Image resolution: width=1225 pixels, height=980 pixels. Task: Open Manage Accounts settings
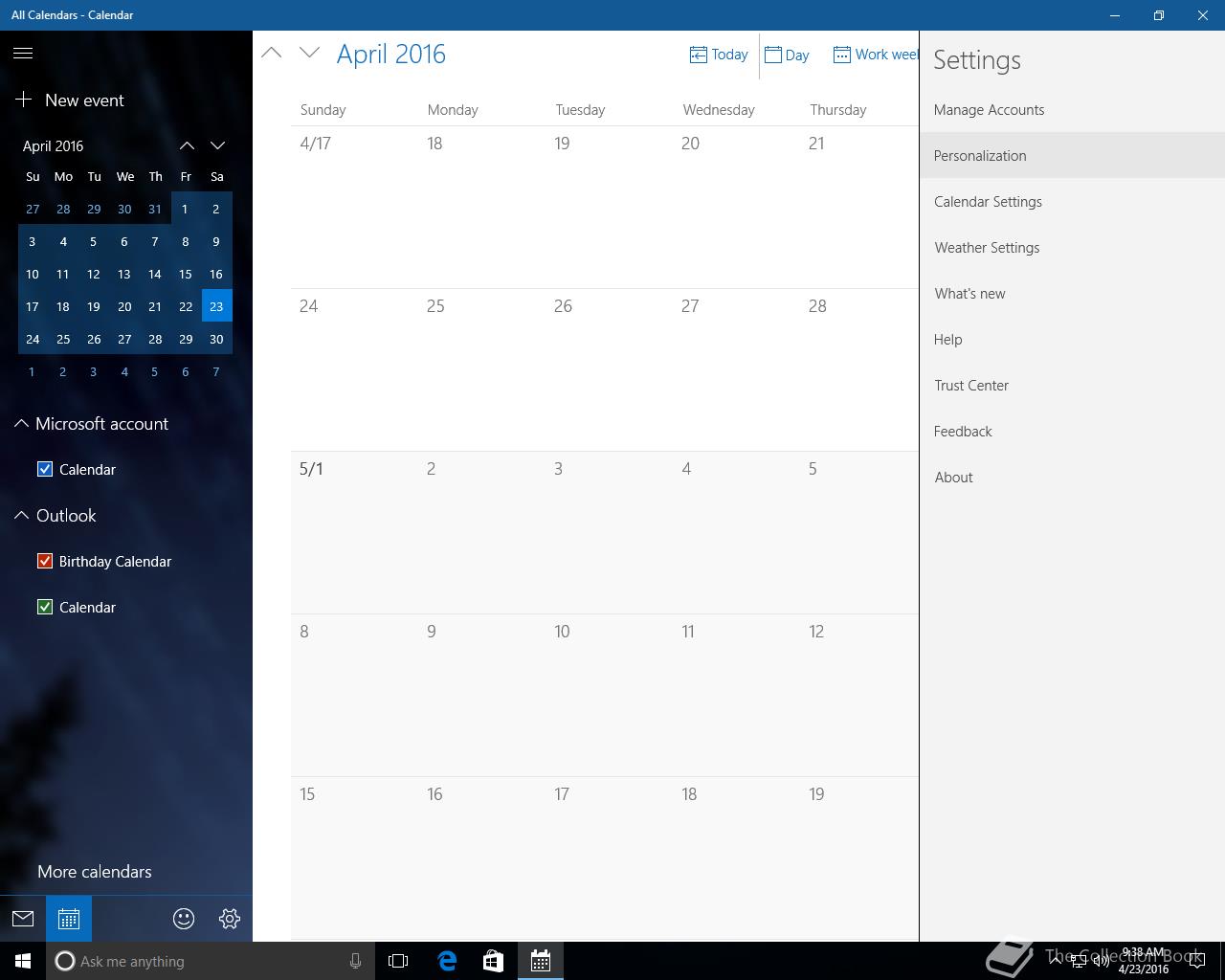click(1072, 109)
